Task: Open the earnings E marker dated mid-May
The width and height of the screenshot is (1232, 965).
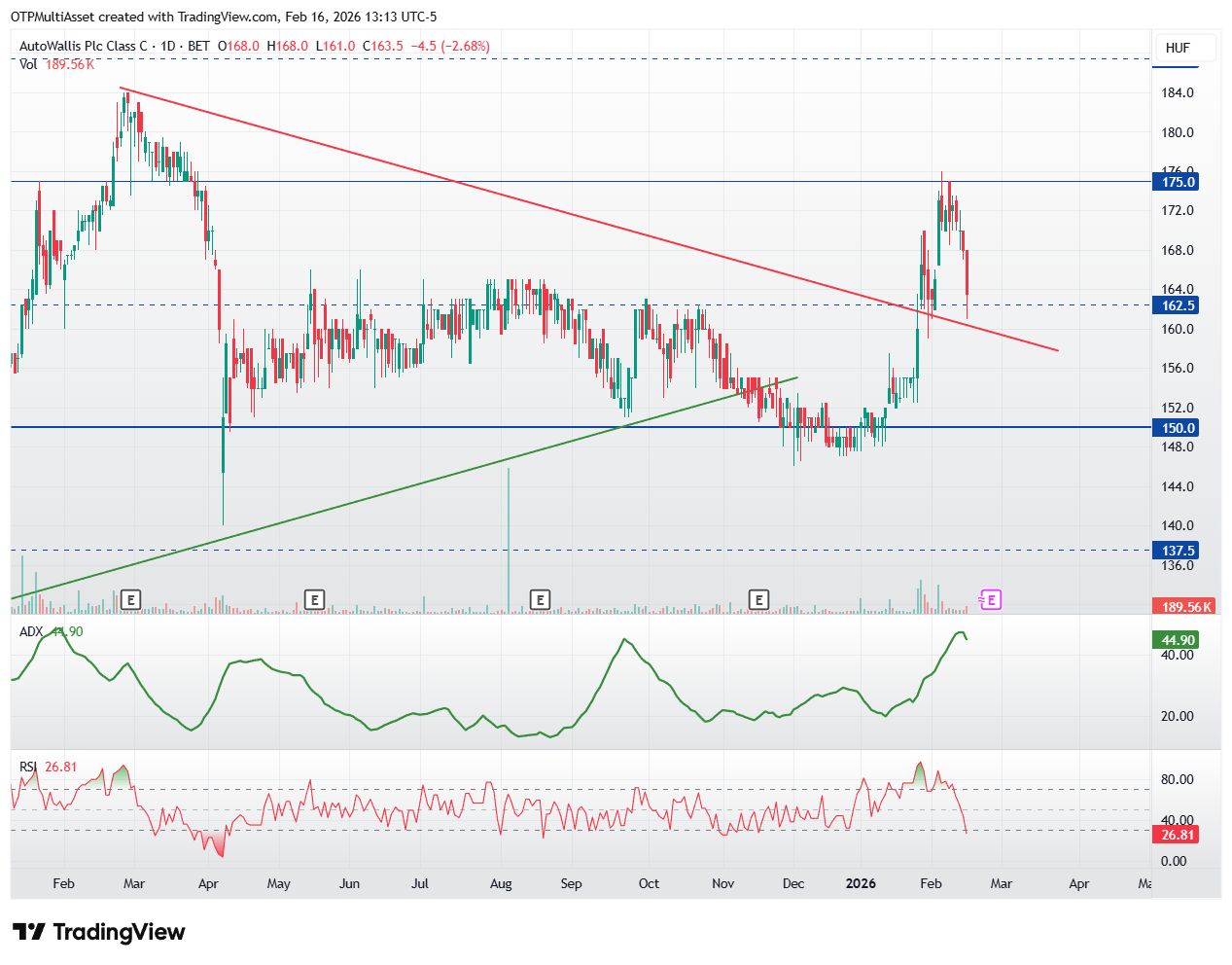Action: 314,599
